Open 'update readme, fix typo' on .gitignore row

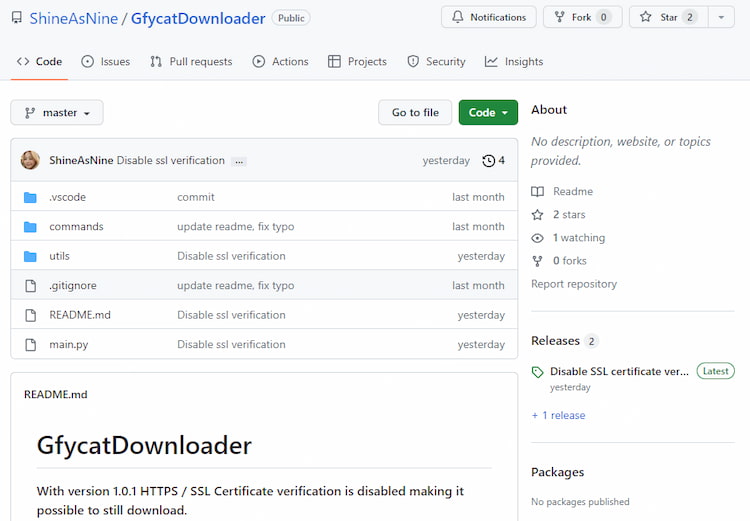click(x=235, y=286)
